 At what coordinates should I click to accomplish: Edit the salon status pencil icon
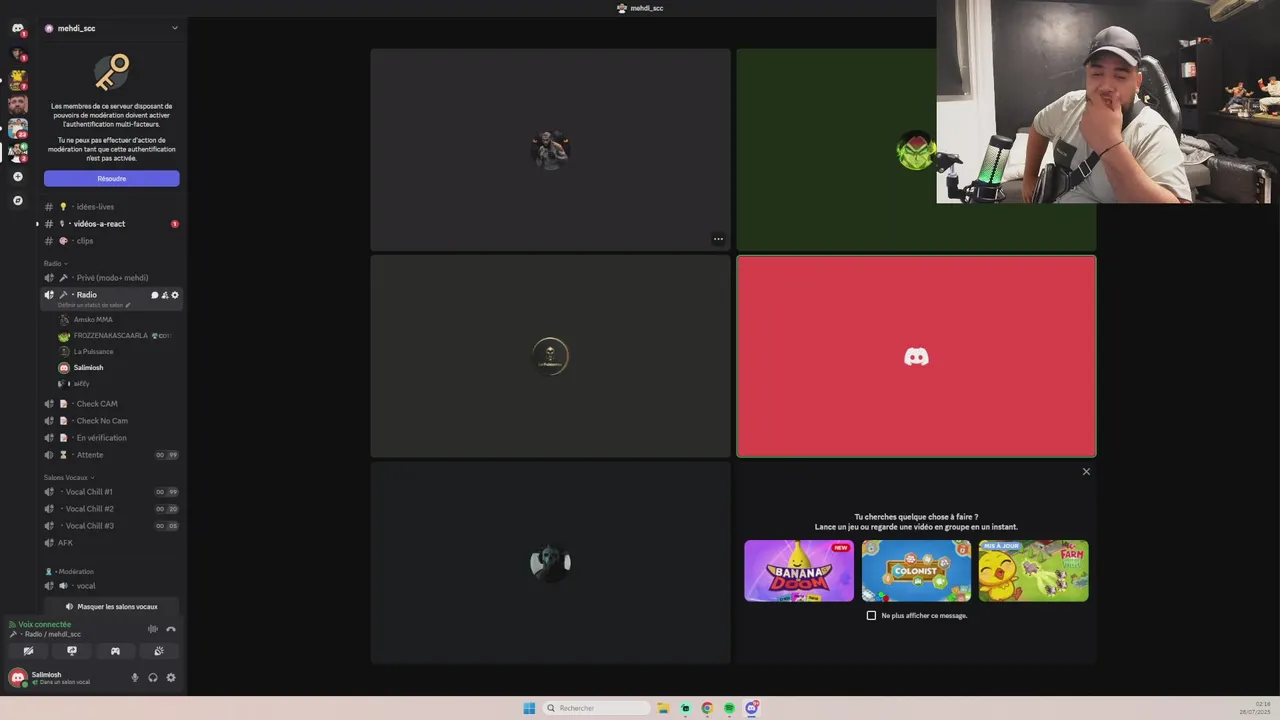(x=128, y=305)
